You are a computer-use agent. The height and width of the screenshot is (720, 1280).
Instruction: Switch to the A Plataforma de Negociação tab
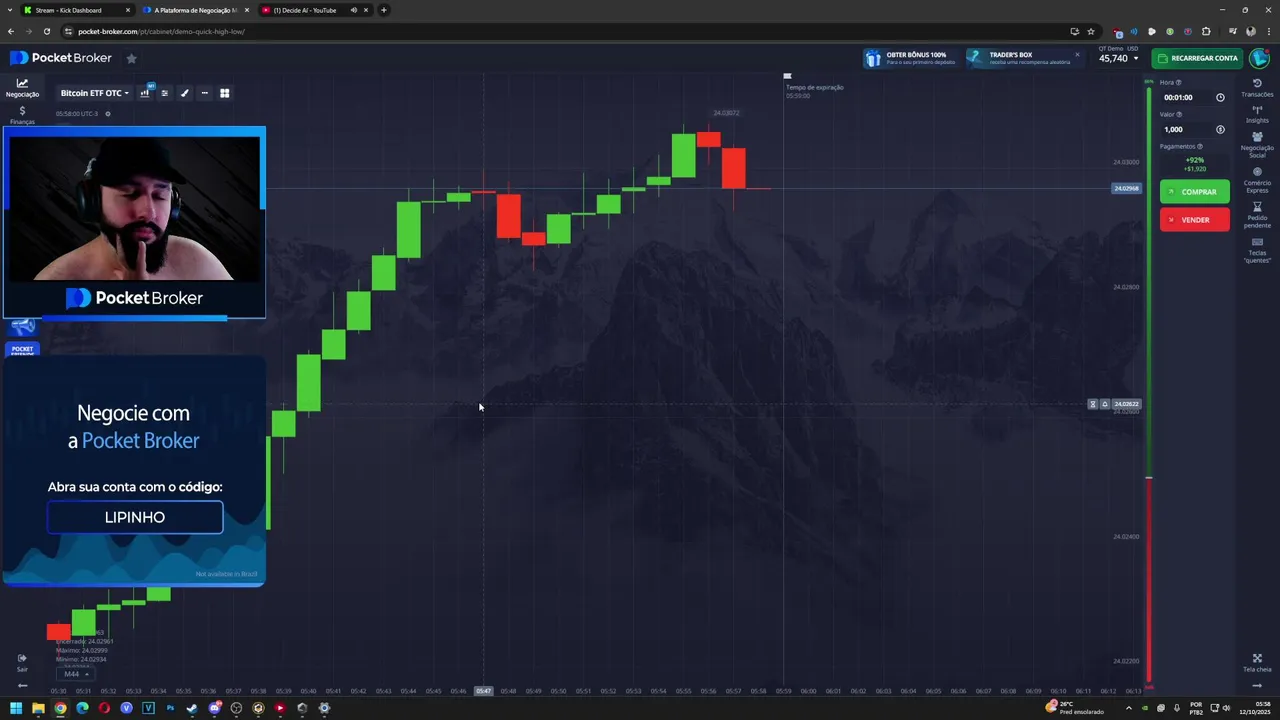coord(195,10)
